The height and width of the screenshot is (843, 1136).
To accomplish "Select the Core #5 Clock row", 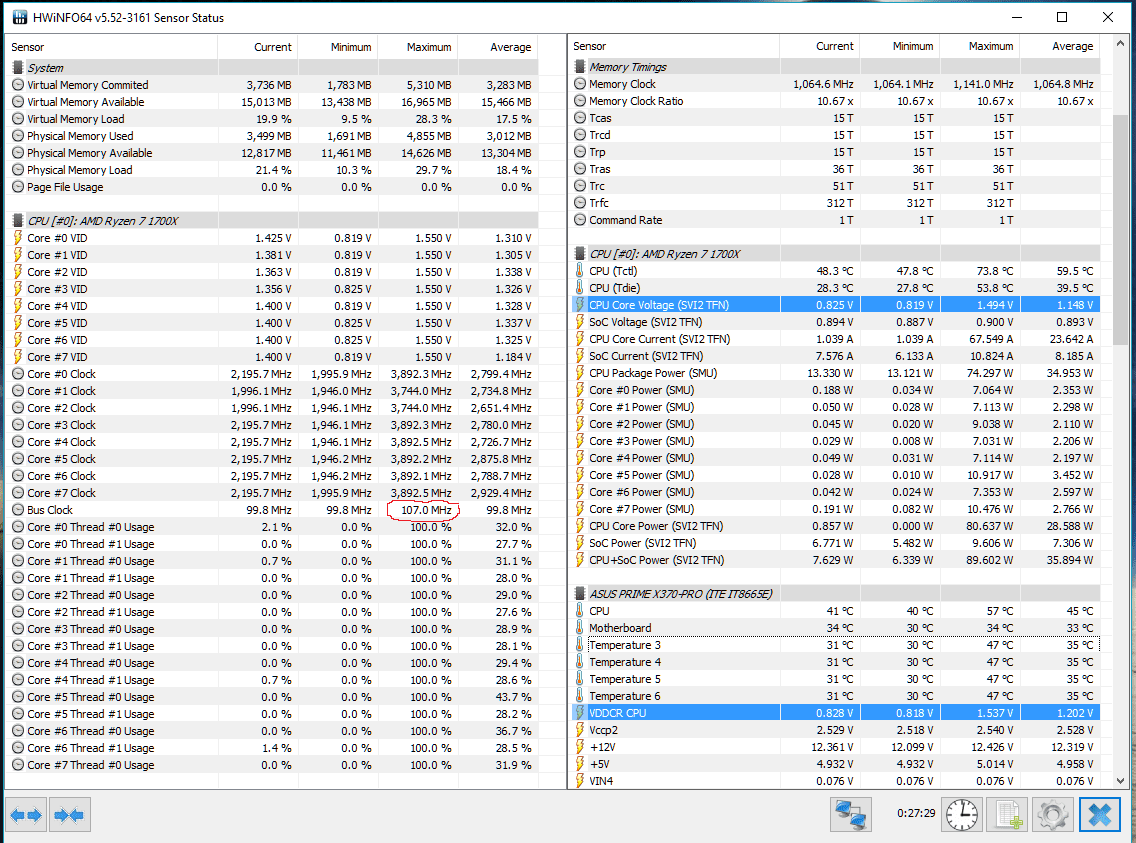I will click(x=274, y=458).
